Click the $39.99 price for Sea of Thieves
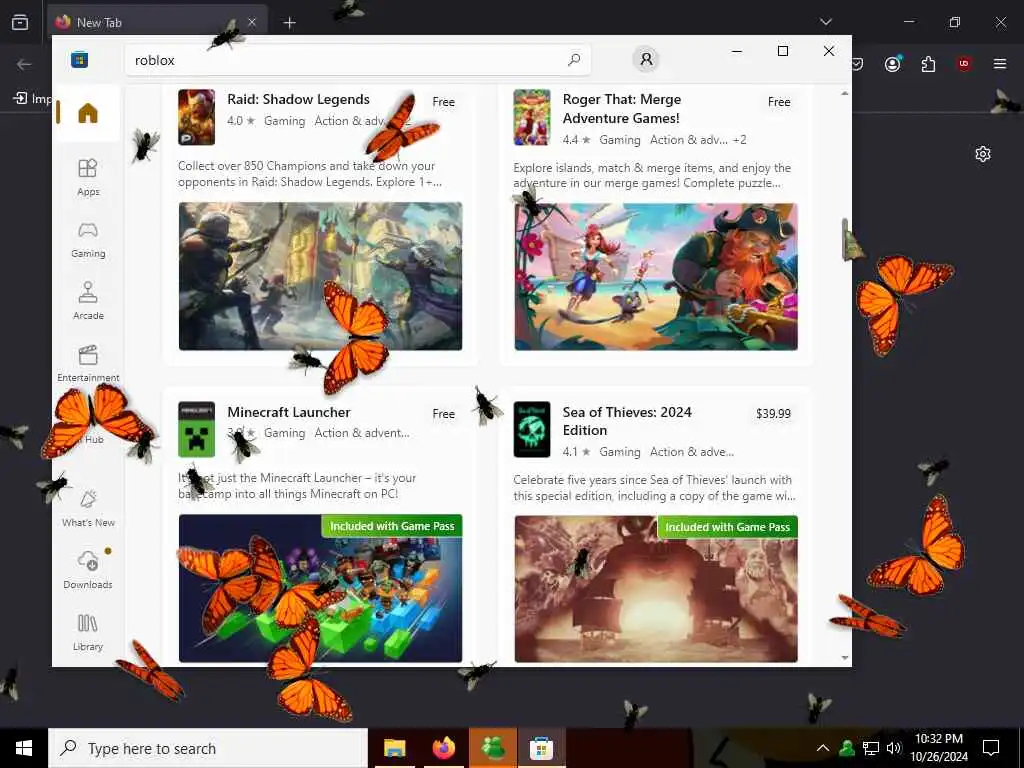 773,414
